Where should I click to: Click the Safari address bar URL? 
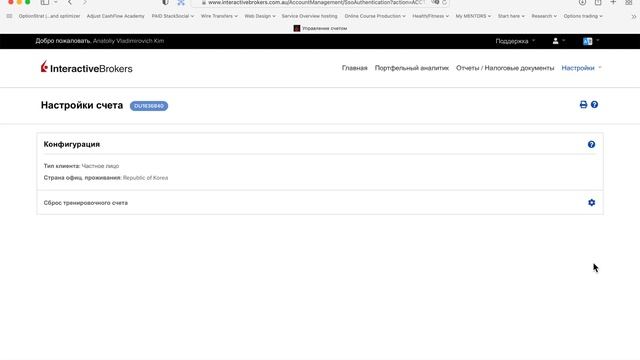point(316,2)
